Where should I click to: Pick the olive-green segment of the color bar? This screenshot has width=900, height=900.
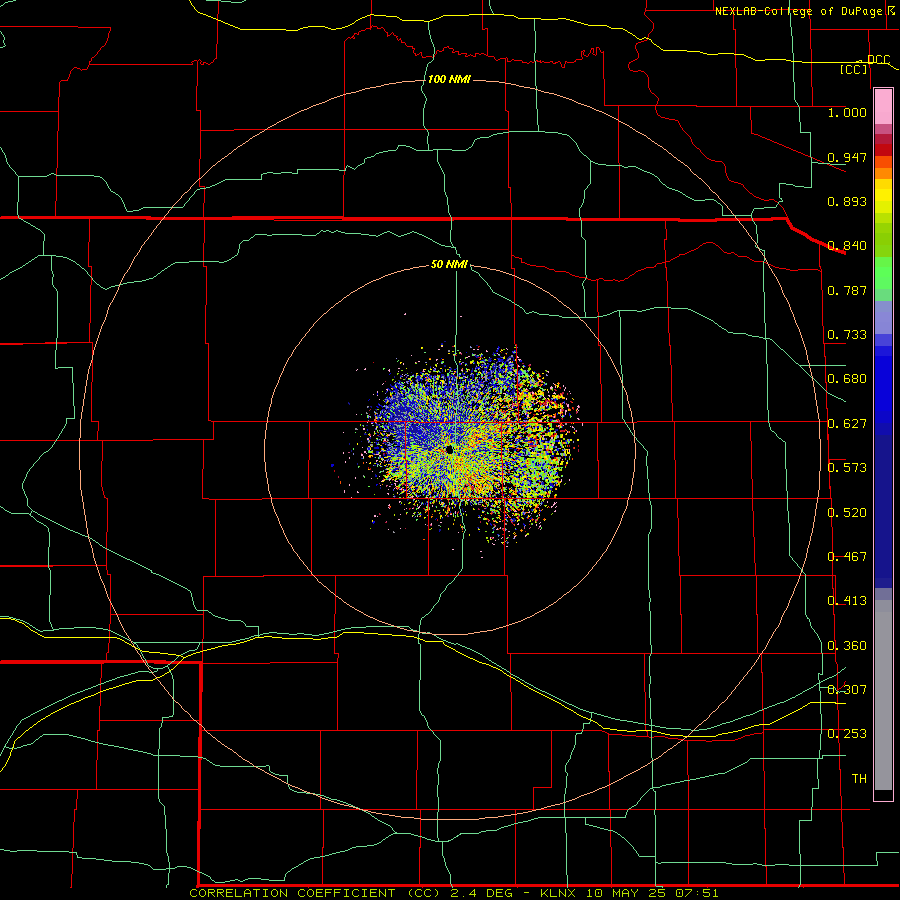[x=883, y=239]
